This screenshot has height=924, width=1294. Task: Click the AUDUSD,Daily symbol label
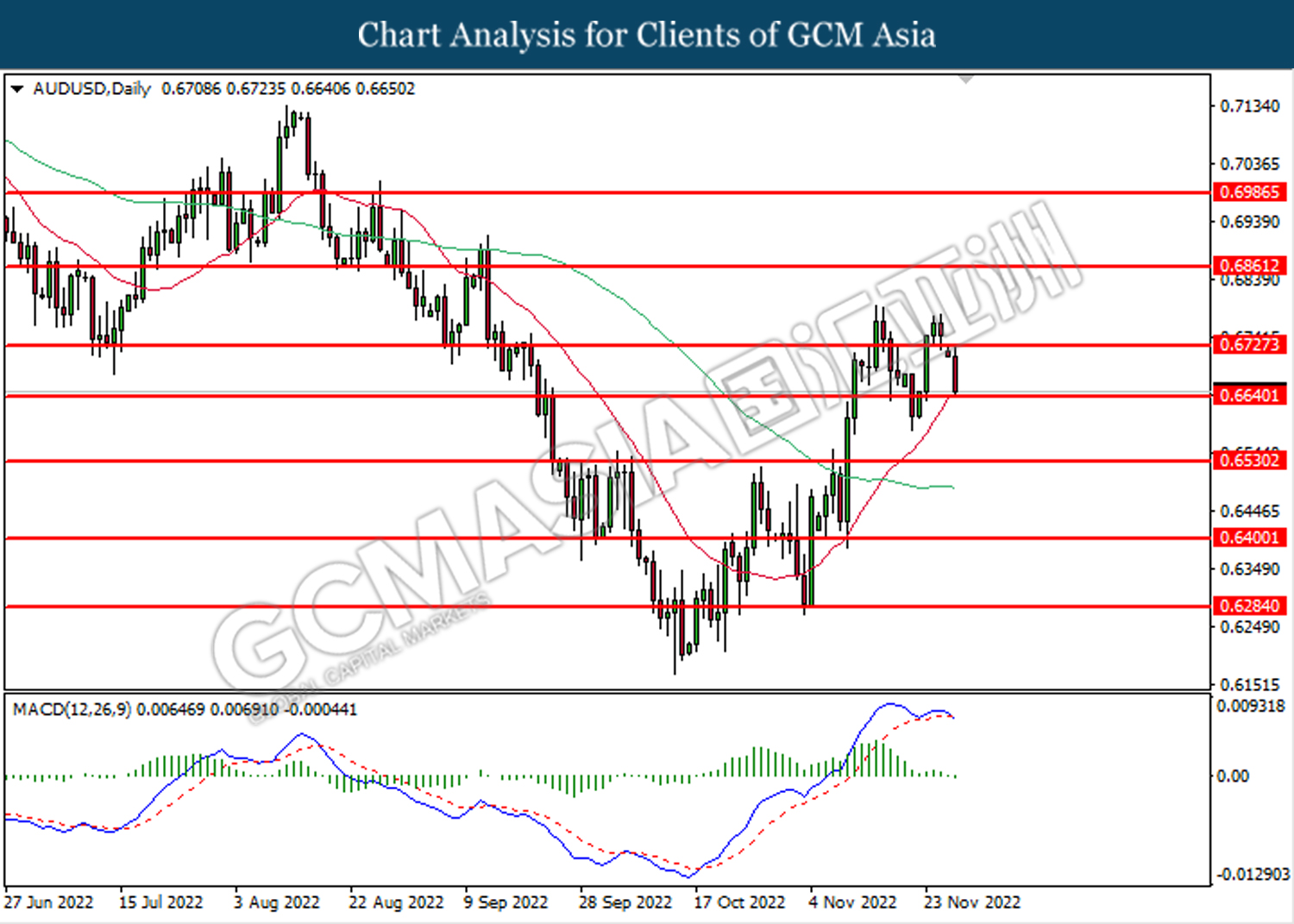coord(91,89)
